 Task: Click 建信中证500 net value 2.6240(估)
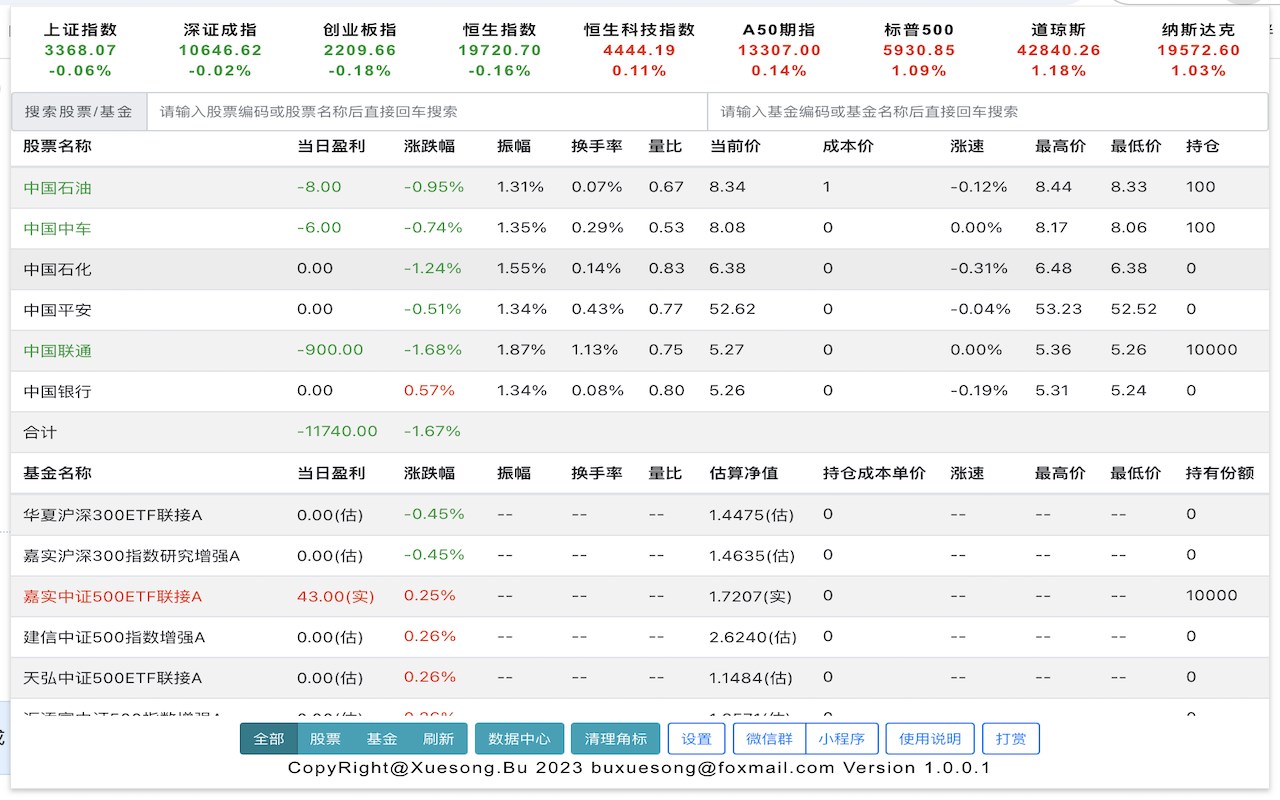tap(753, 637)
